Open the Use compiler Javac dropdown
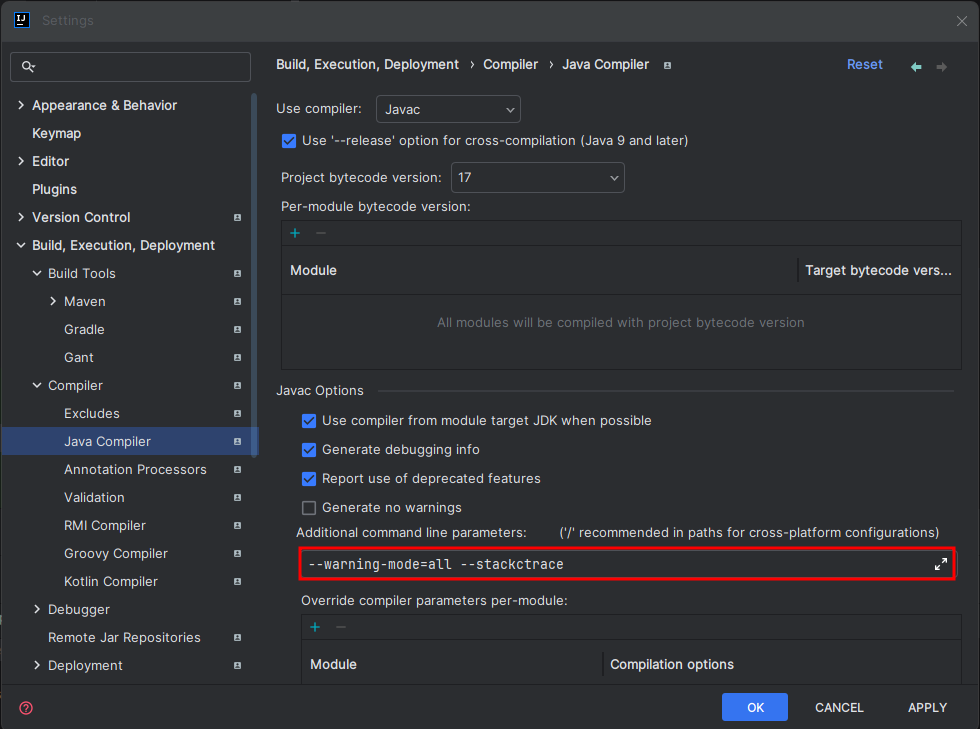Image resolution: width=980 pixels, height=729 pixels. (x=448, y=109)
